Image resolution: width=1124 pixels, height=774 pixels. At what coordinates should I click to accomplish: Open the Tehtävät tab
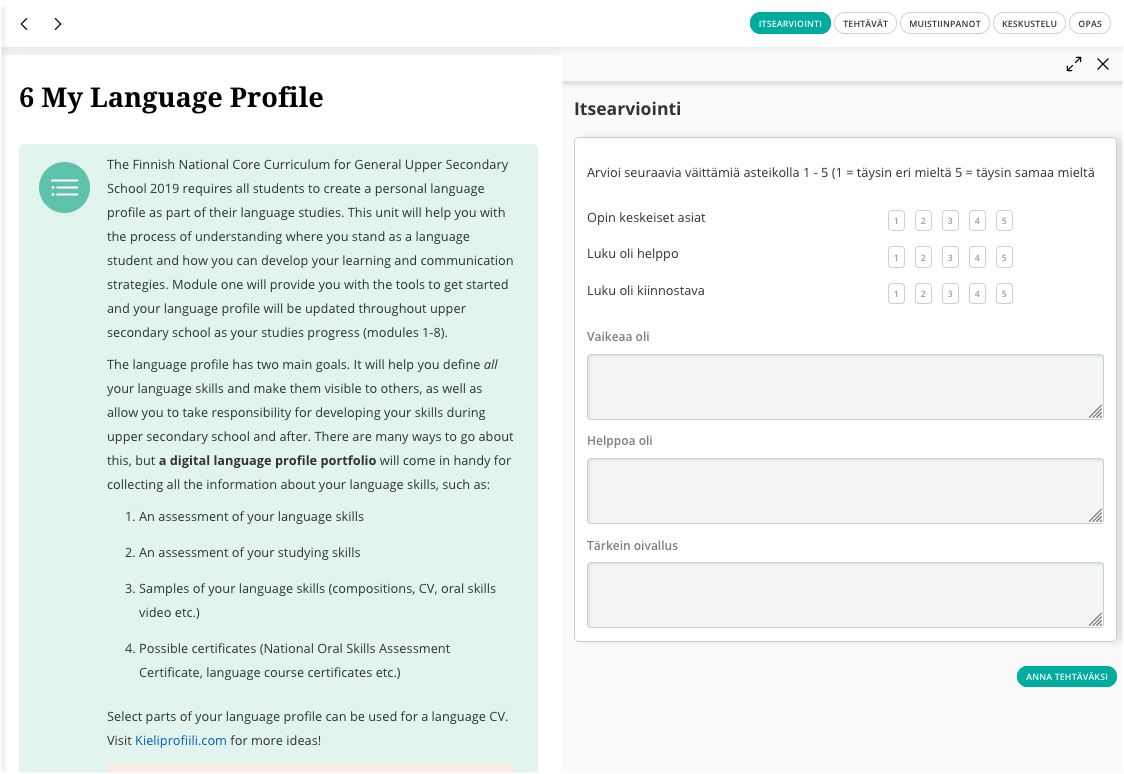865,24
